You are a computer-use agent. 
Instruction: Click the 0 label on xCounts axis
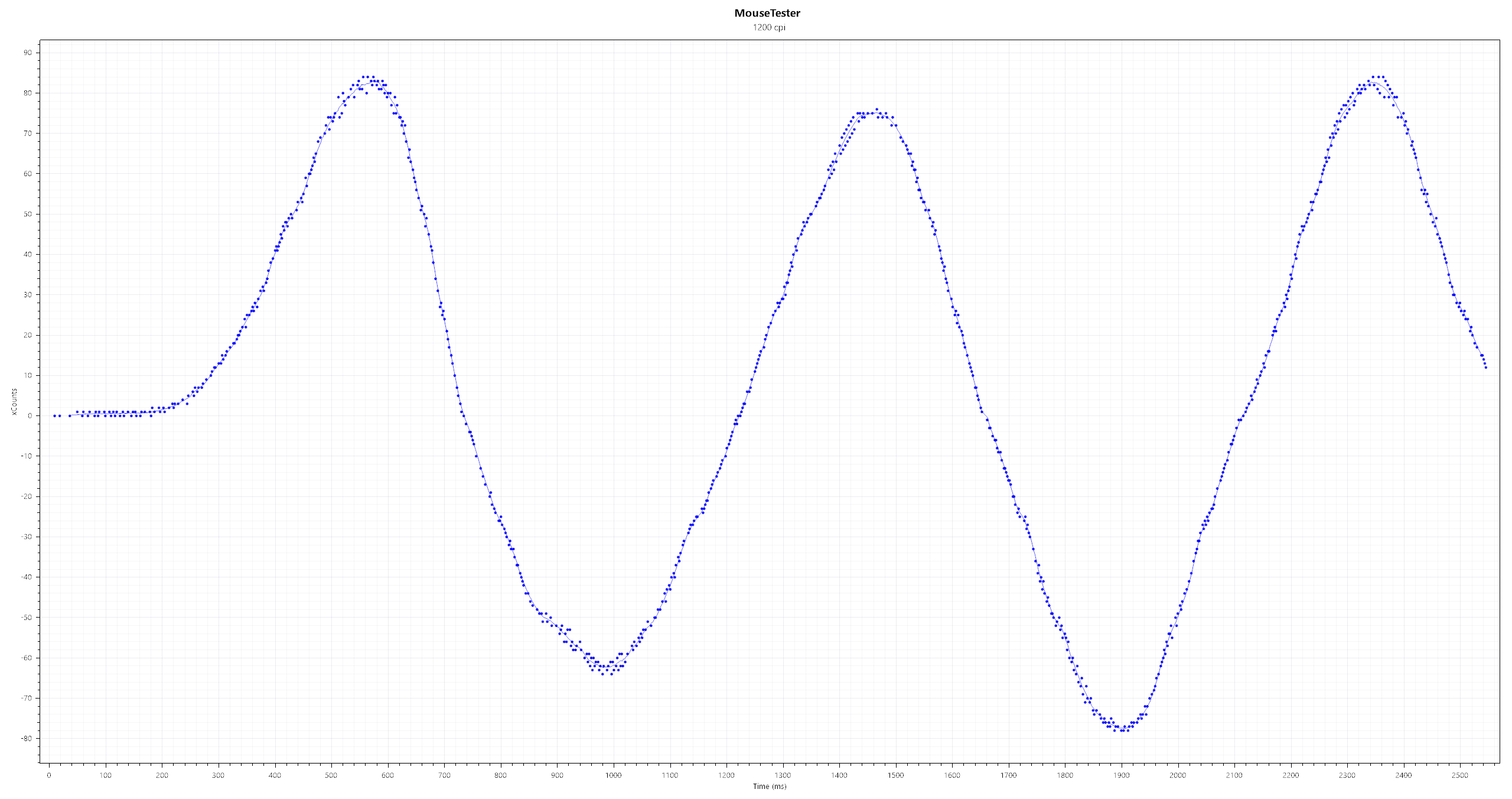point(30,415)
